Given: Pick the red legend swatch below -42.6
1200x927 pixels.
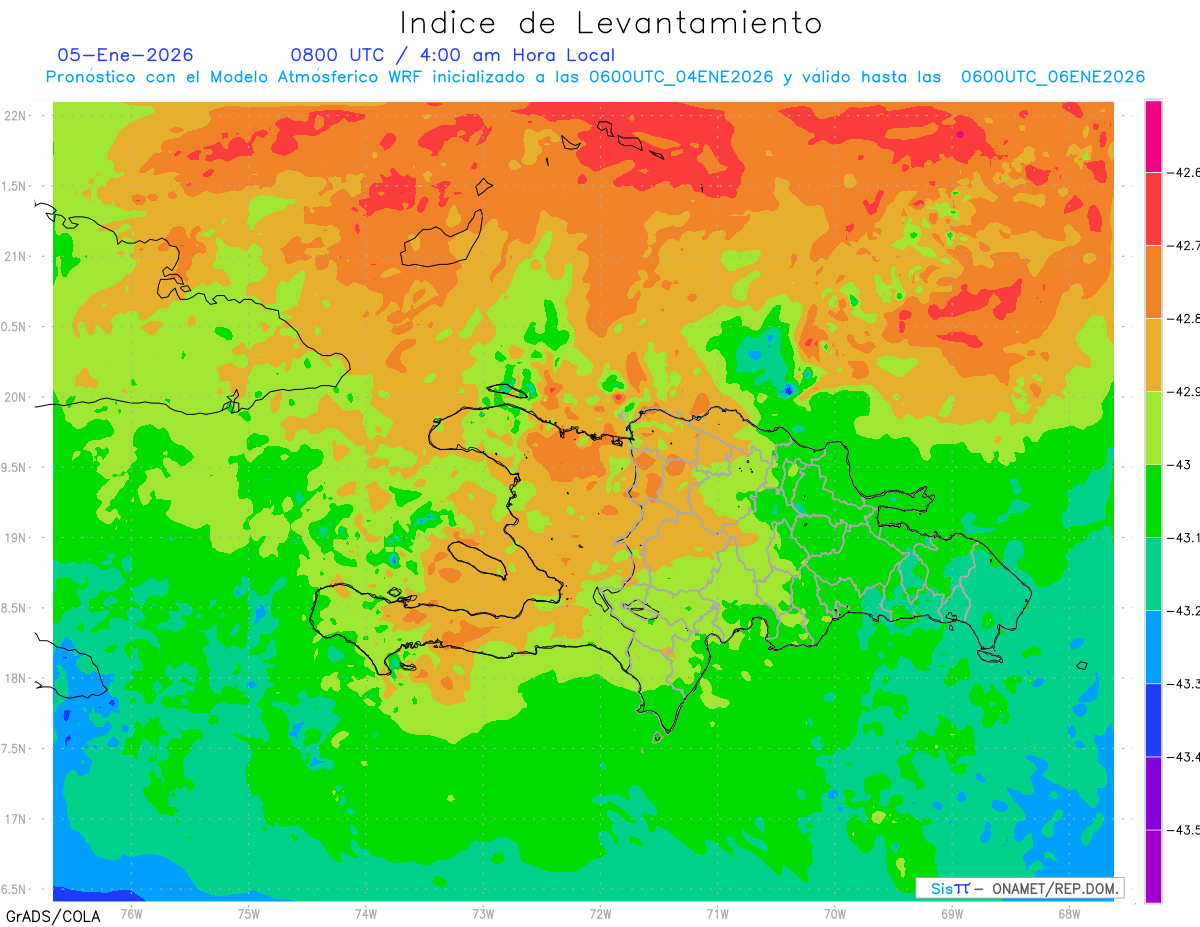Looking at the screenshot, I should (1153, 209).
